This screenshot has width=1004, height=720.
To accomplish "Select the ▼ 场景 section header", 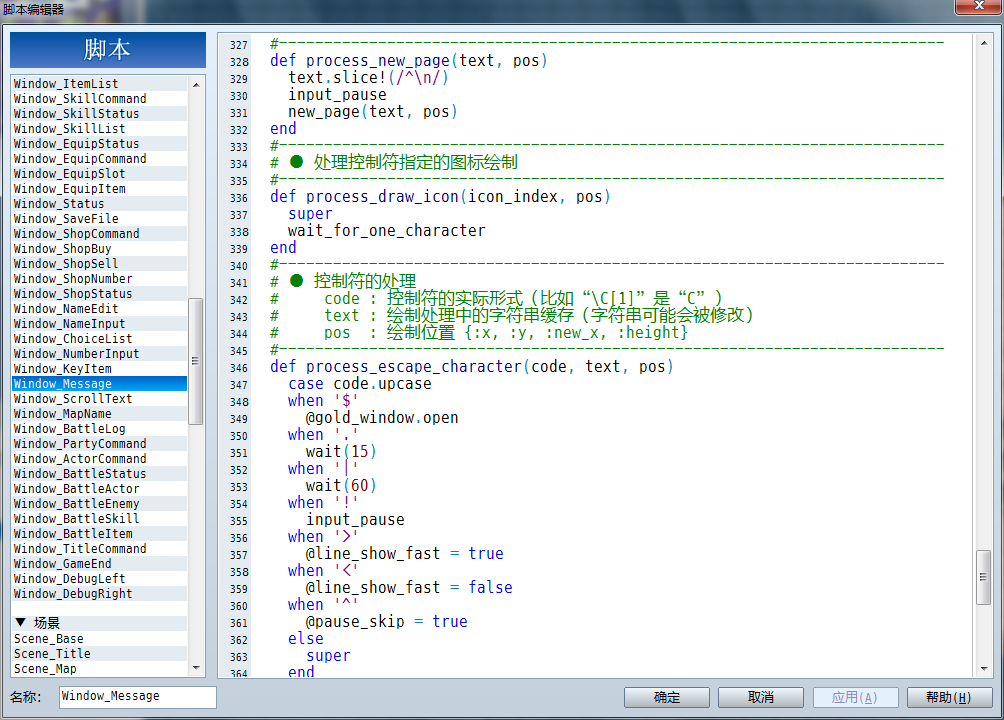I will click(100, 623).
